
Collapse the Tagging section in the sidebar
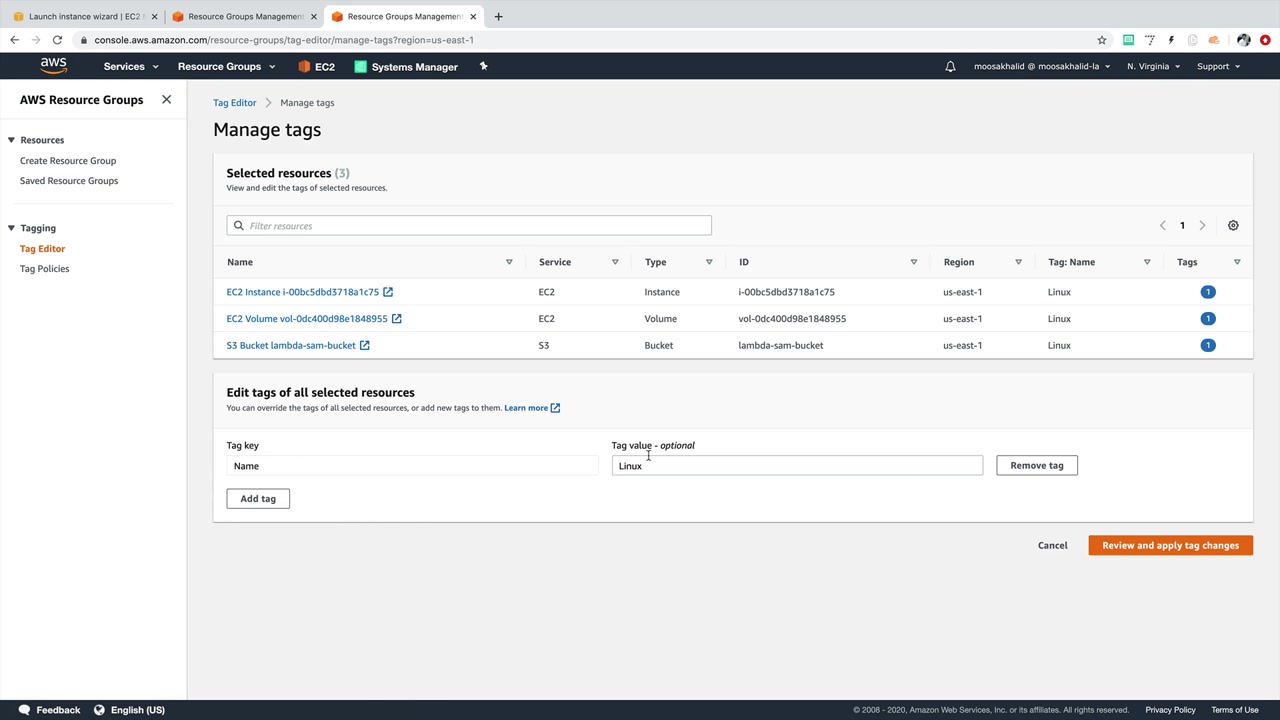point(11,228)
